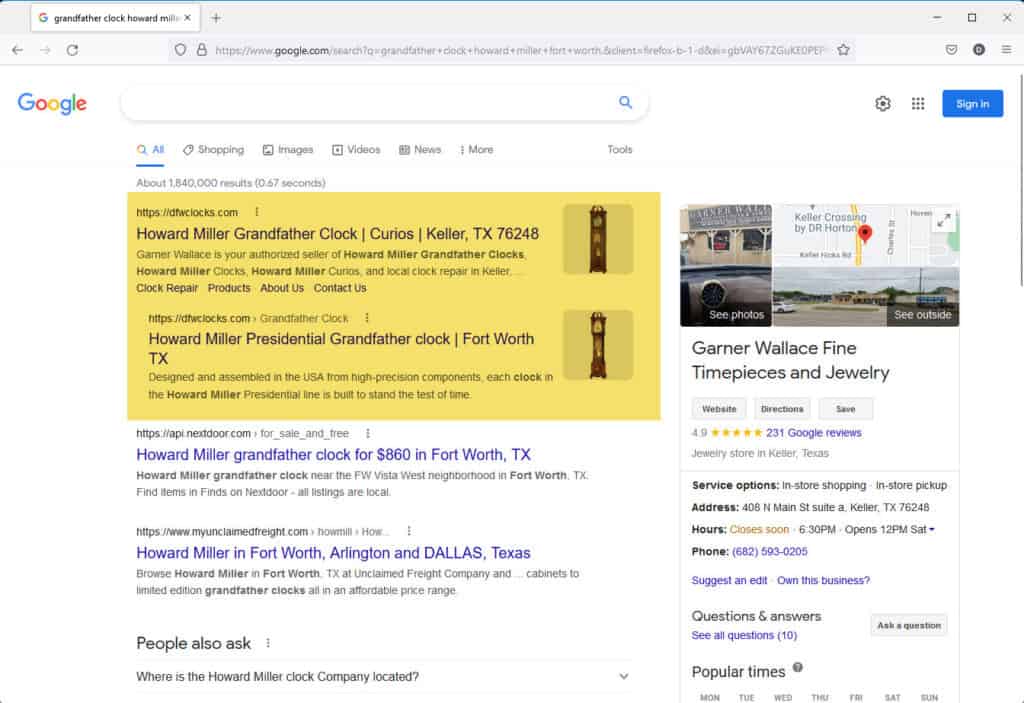The image size is (1024, 703).
Task: Click the page vertical scrollbar
Action: click(x=1020, y=180)
